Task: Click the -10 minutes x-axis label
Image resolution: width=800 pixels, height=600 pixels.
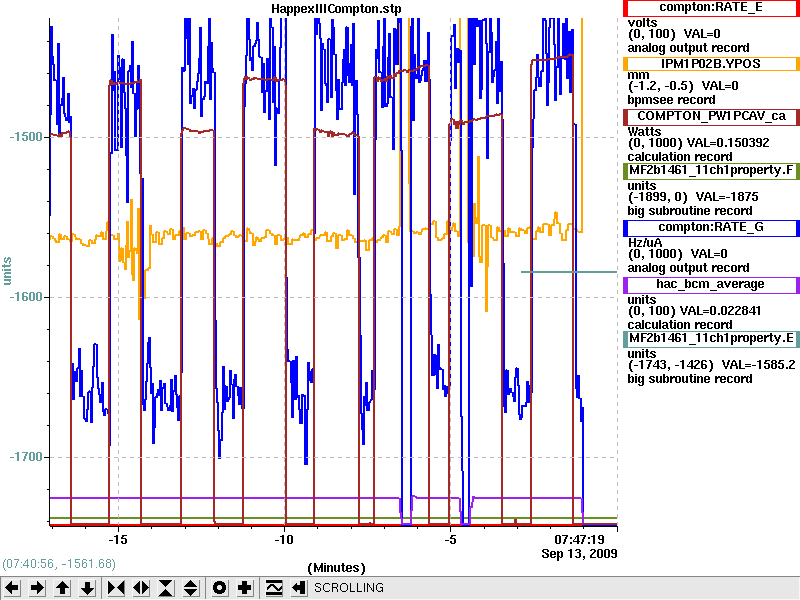Action: [x=284, y=540]
